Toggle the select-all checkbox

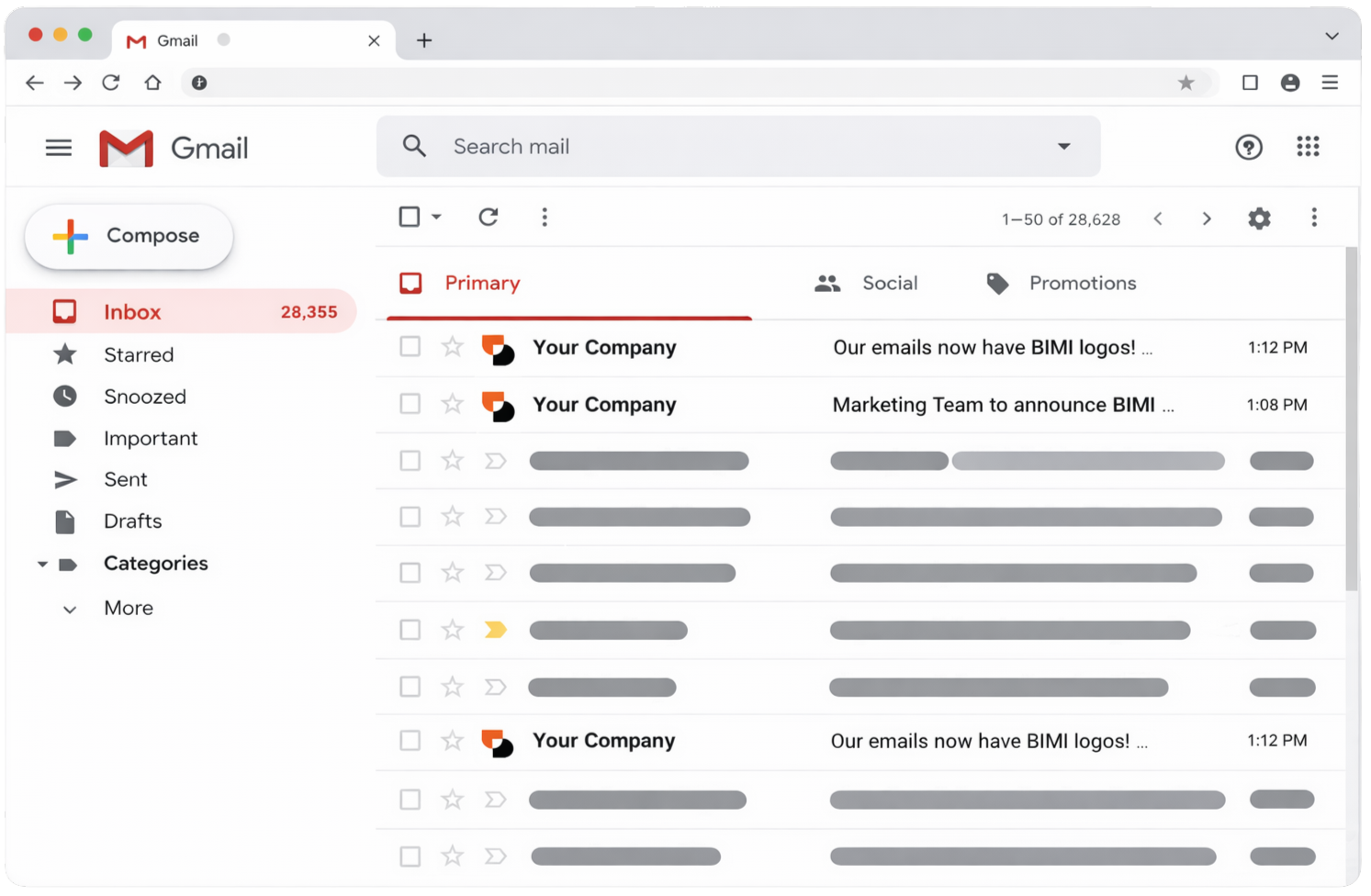click(410, 217)
